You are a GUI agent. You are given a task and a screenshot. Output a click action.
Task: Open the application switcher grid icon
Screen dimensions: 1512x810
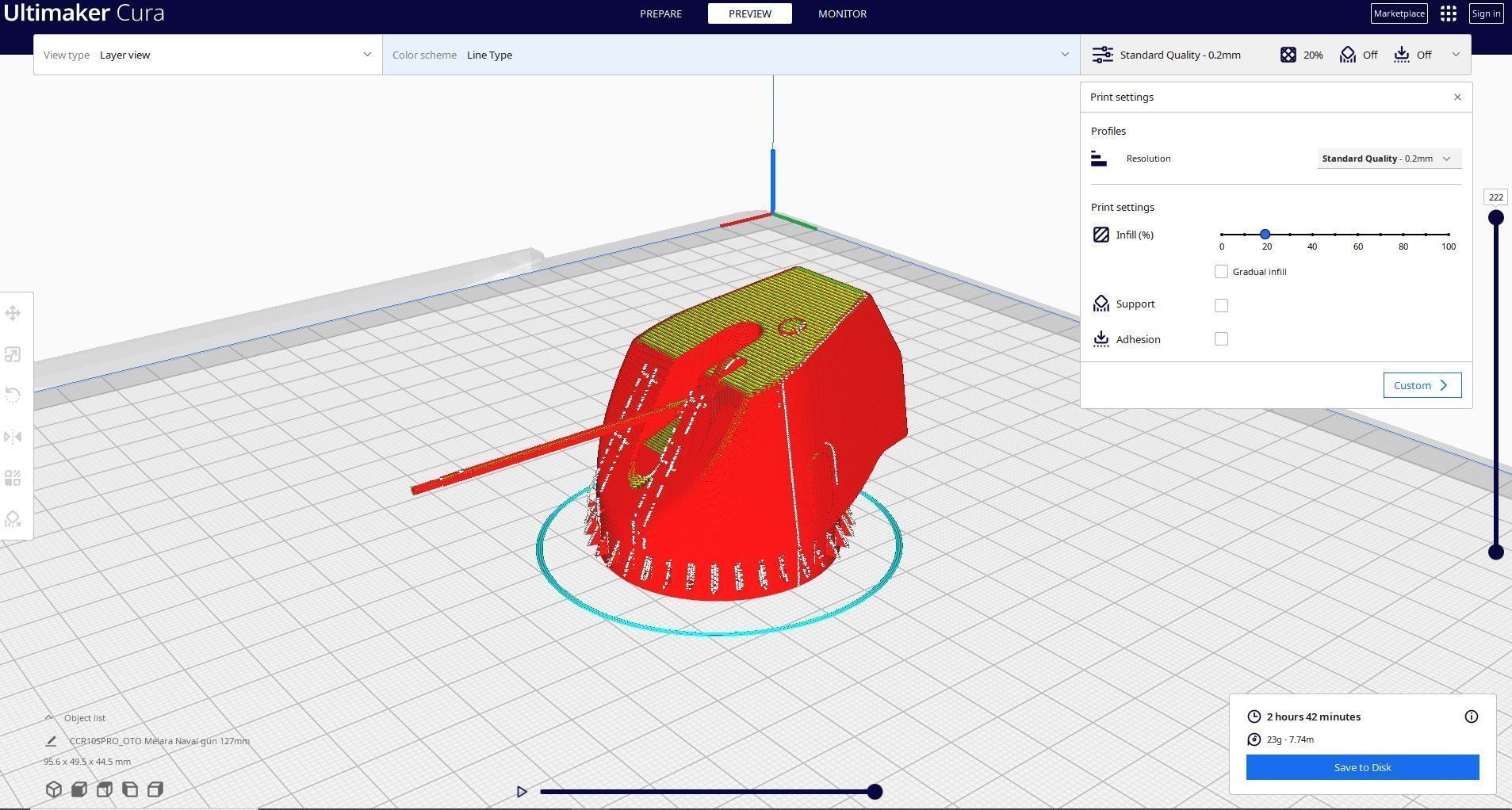tap(1449, 13)
